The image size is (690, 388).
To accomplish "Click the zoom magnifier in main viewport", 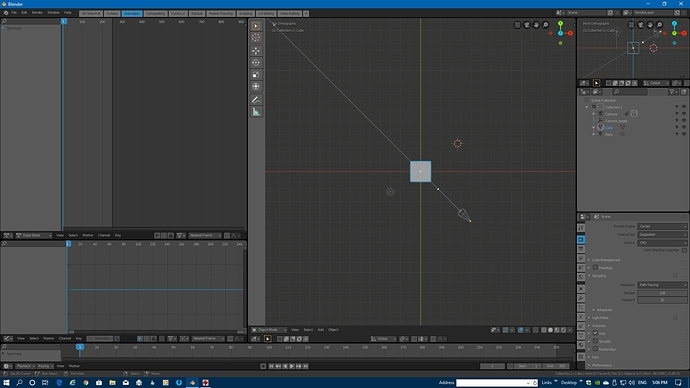I will point(545,25).
